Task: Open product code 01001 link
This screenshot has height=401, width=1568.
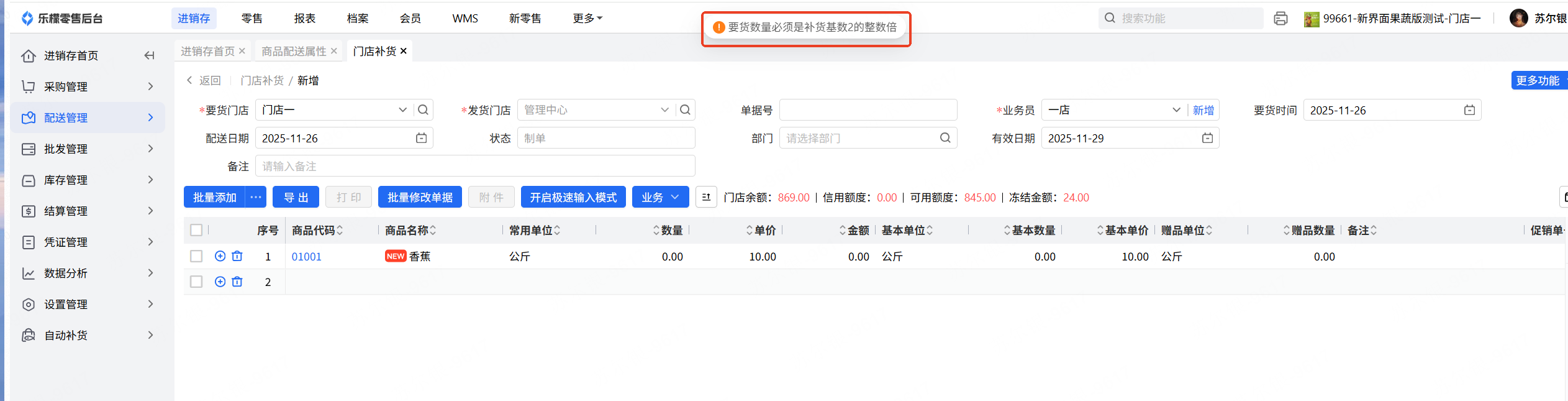Action: 307,256
